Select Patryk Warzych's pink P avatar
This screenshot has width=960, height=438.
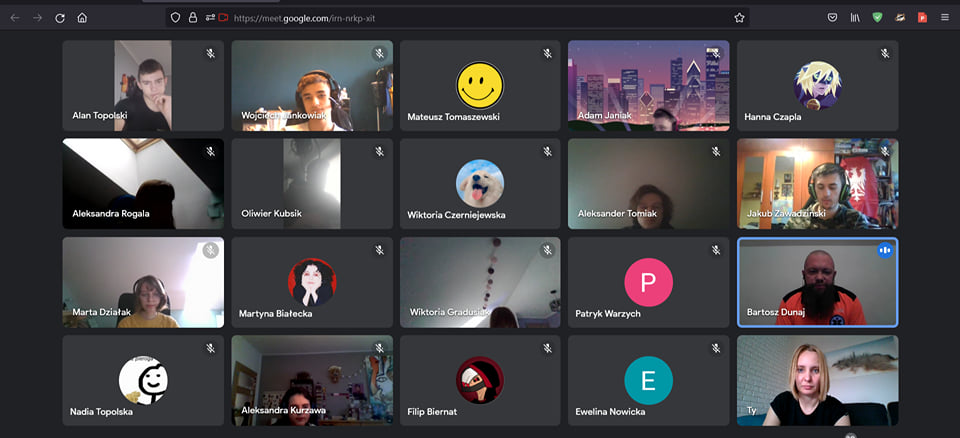pyautogui.click(x=648, y=282)
